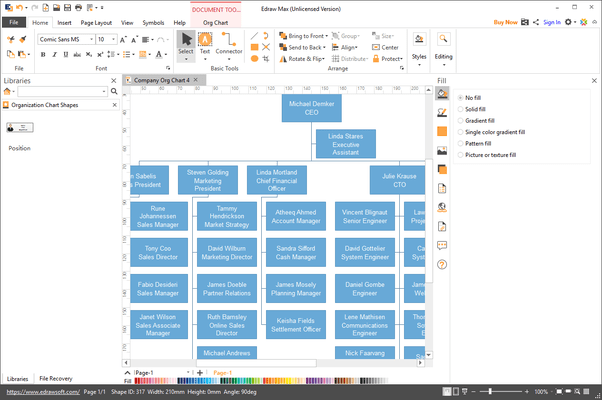Select the Pattern fill option

coord(474,144)
